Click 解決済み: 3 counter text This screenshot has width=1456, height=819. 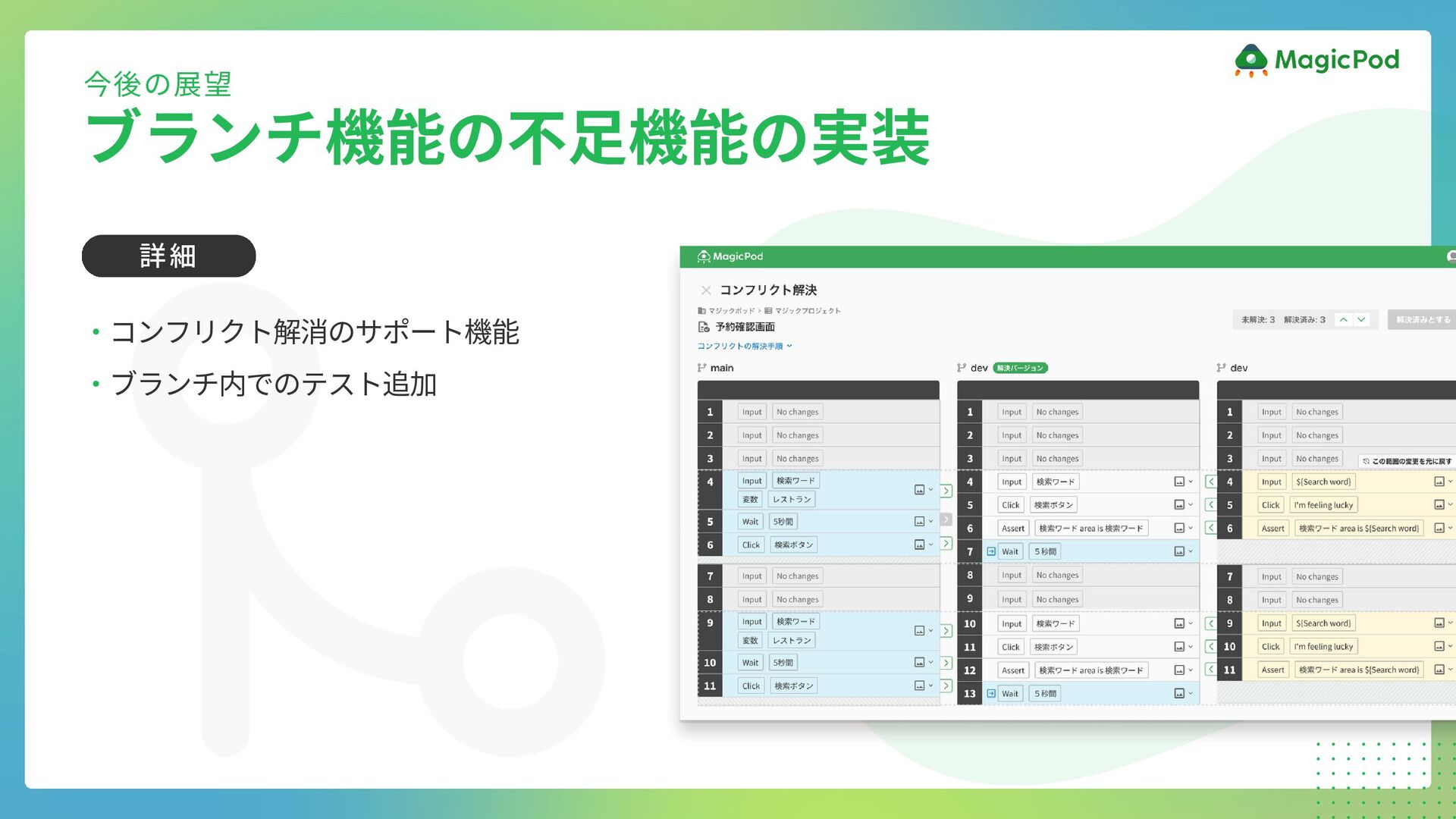click(x=1304, y=320)
